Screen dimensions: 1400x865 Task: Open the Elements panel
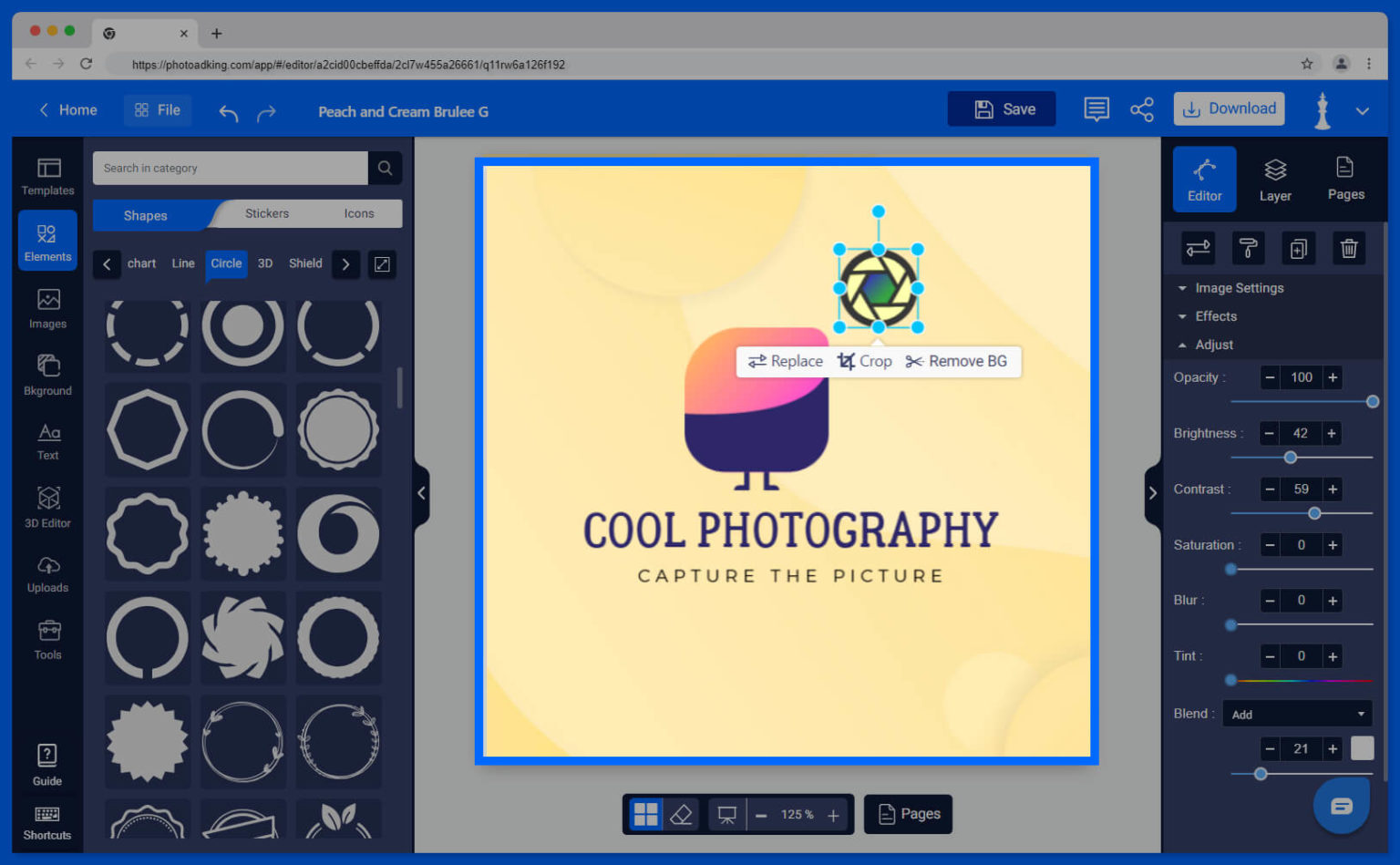pos(47,240)
